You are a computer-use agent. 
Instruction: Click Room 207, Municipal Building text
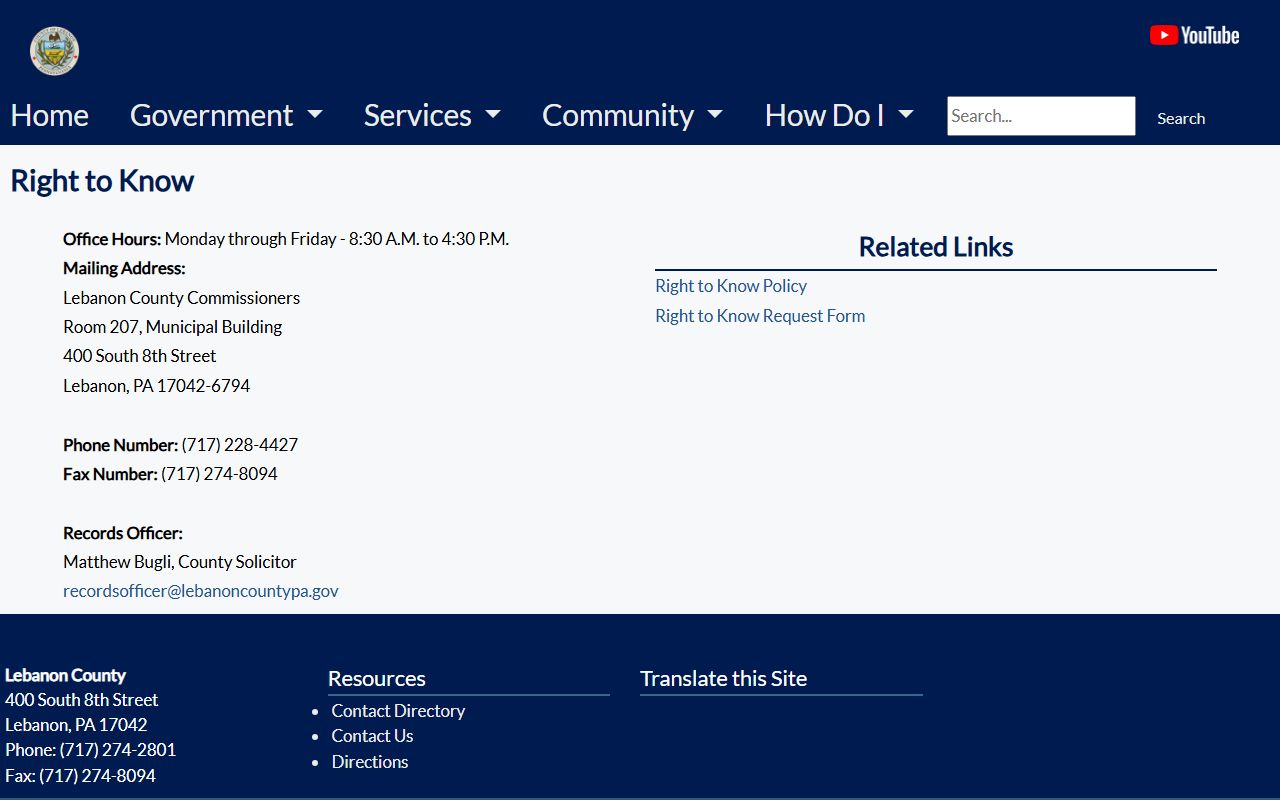[x=172, y=327]
